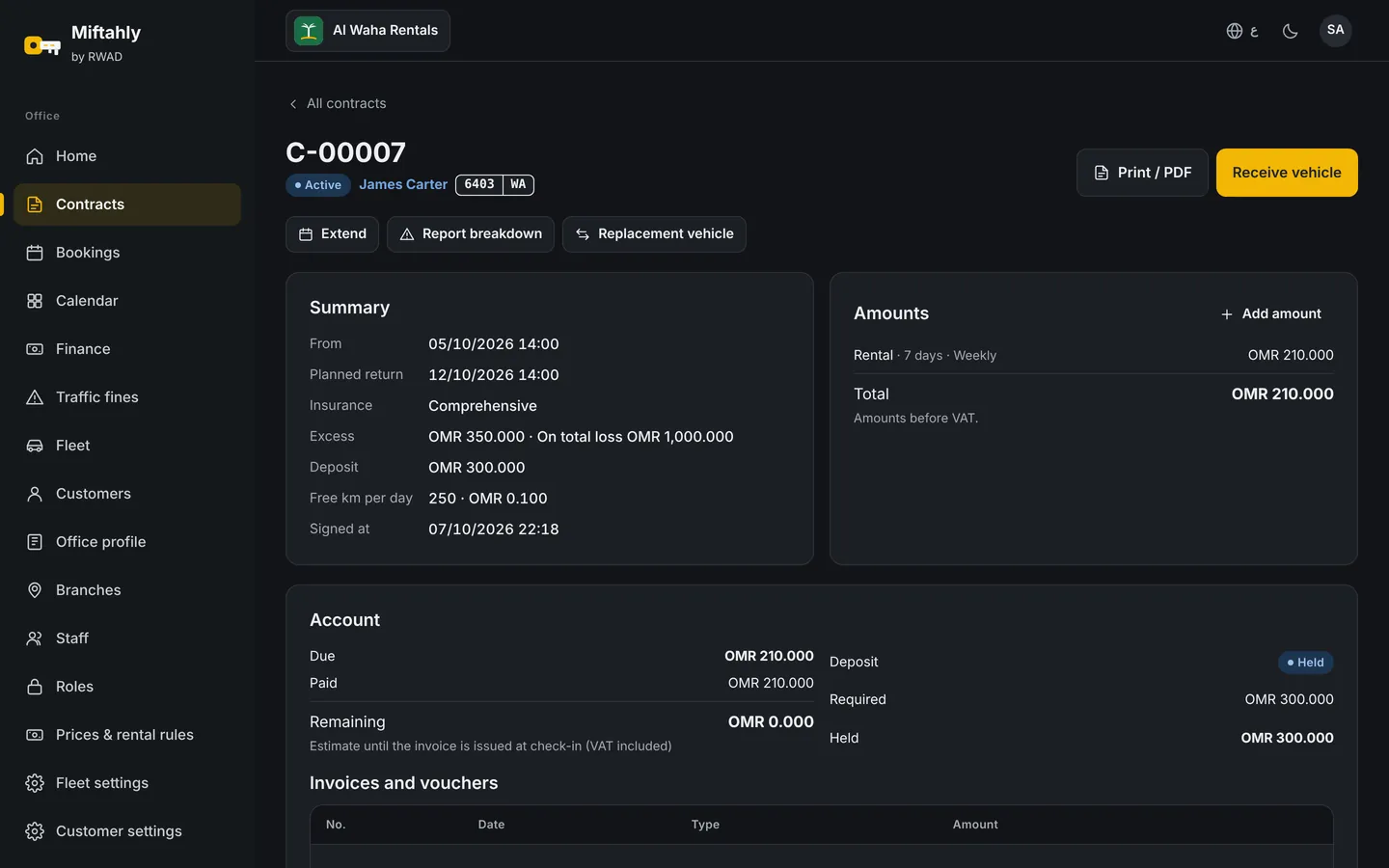Image resolution: width=1389 pixels, height=868 pixels.
Task: Click the Comprehensive insurance value
Action: (482, 406)
